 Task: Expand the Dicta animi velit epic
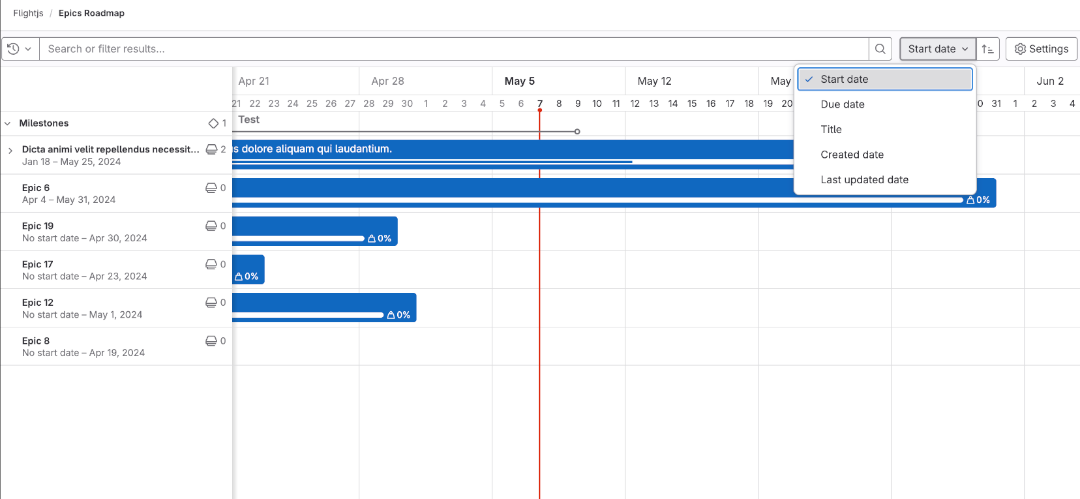[10, 150]
